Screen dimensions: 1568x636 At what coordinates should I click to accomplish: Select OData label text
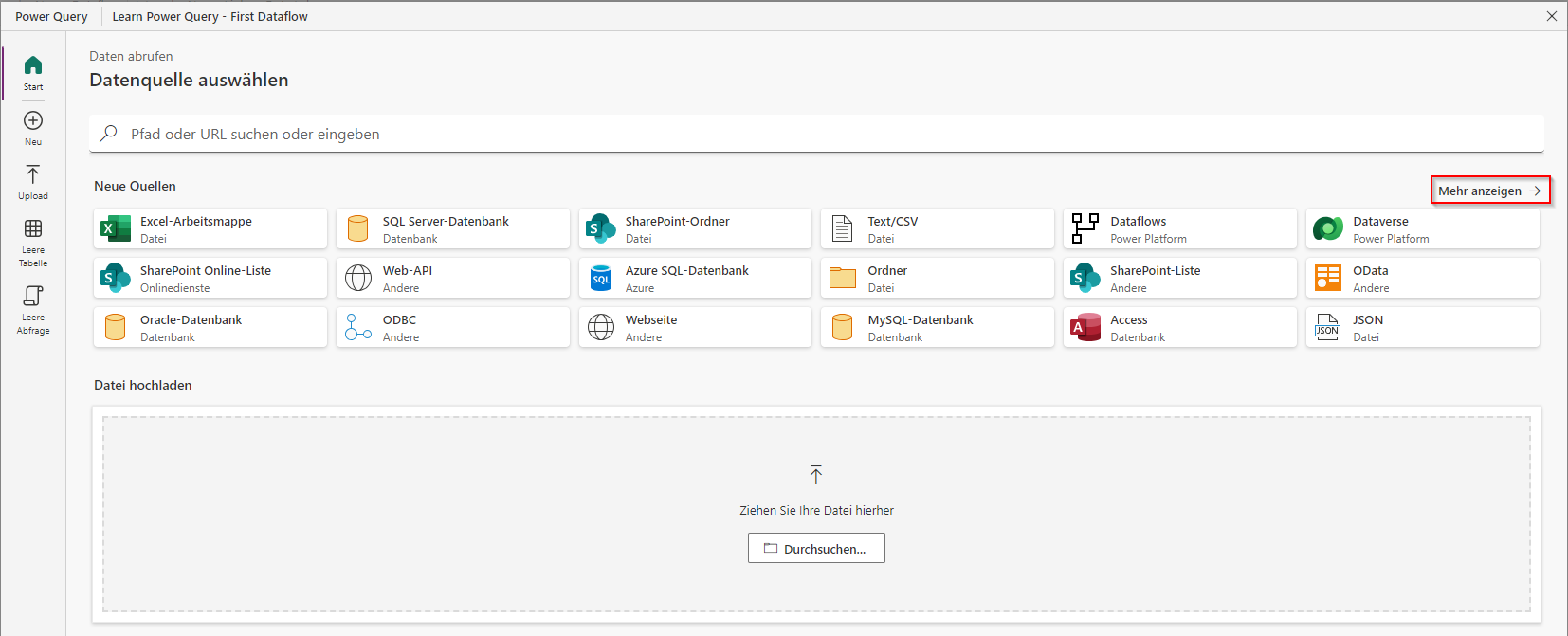coord(1371,270)
